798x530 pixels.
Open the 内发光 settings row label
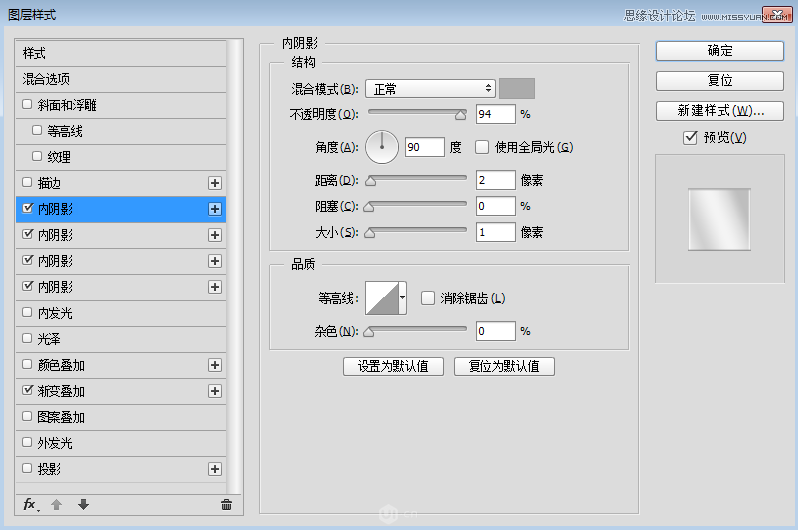pyautogui.click(x=55, y=313)
